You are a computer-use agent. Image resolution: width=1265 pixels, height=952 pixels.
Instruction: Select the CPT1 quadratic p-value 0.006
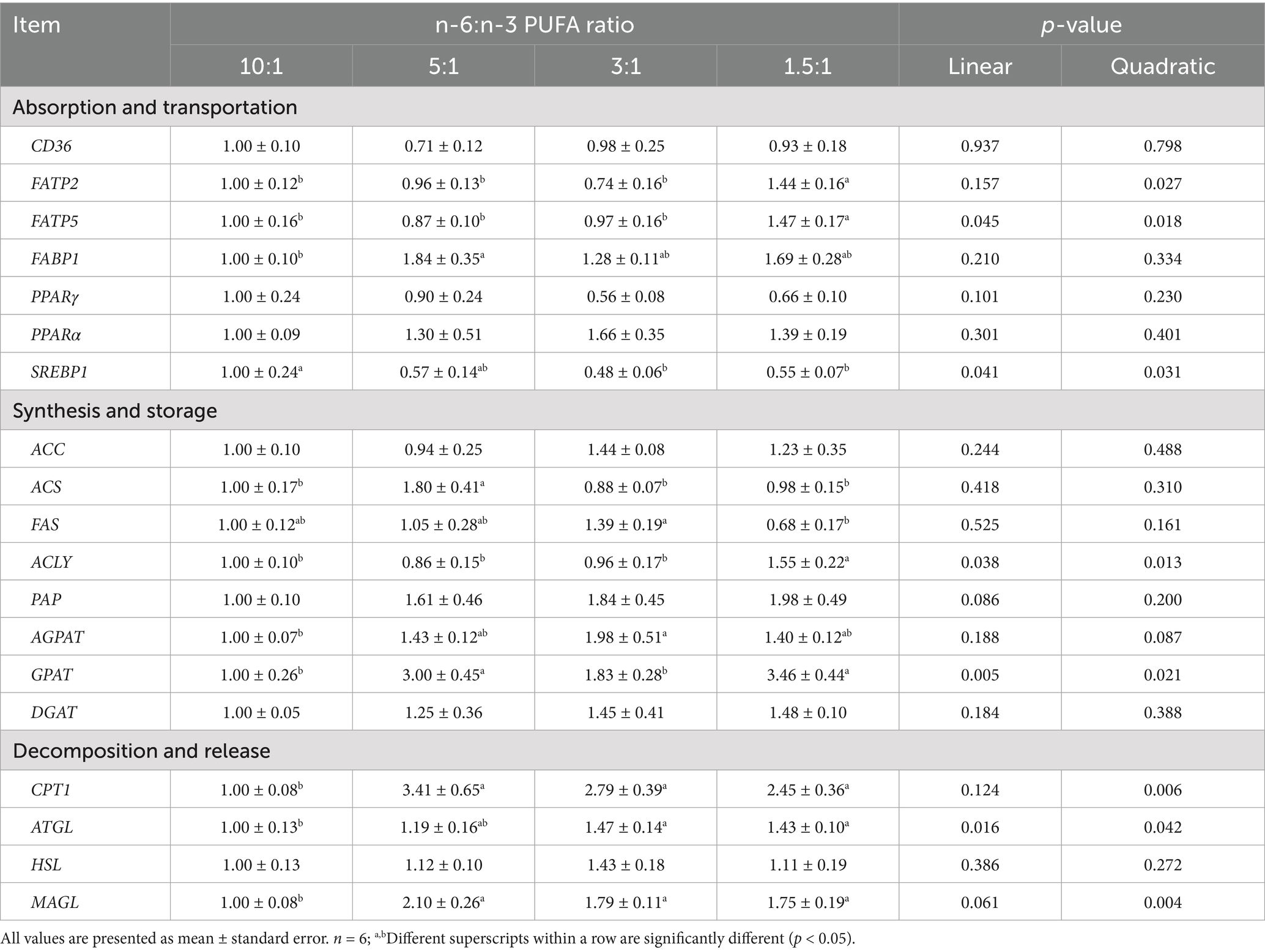pos(1162,790)
